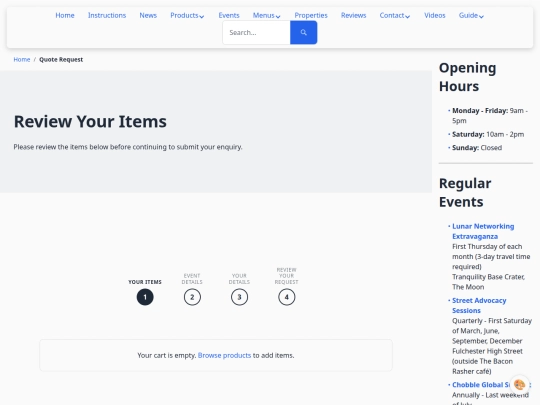540x405 pixels.
Task: Open the Contact dropdown
Action: click(395, 15)
